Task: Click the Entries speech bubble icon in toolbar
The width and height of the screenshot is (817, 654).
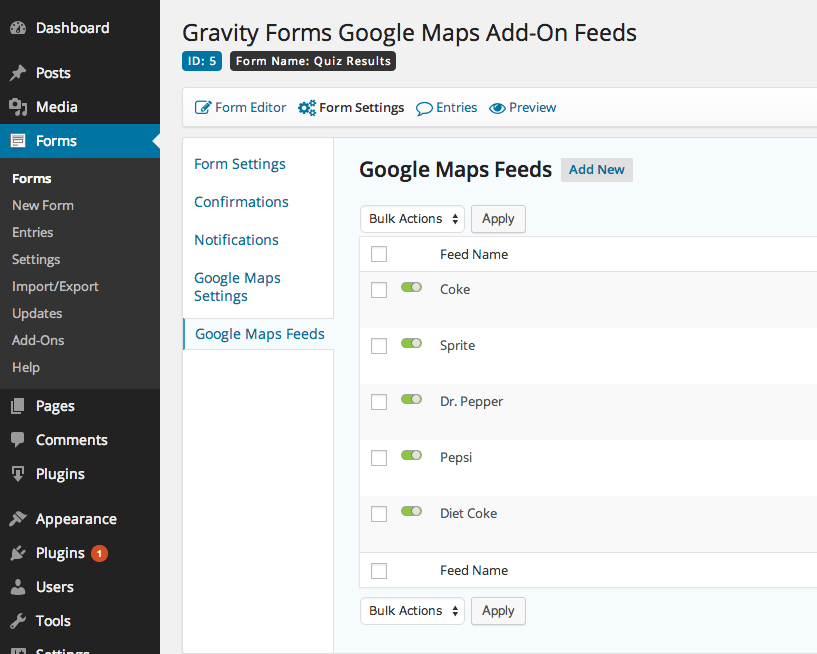Action: coord(424,108)
